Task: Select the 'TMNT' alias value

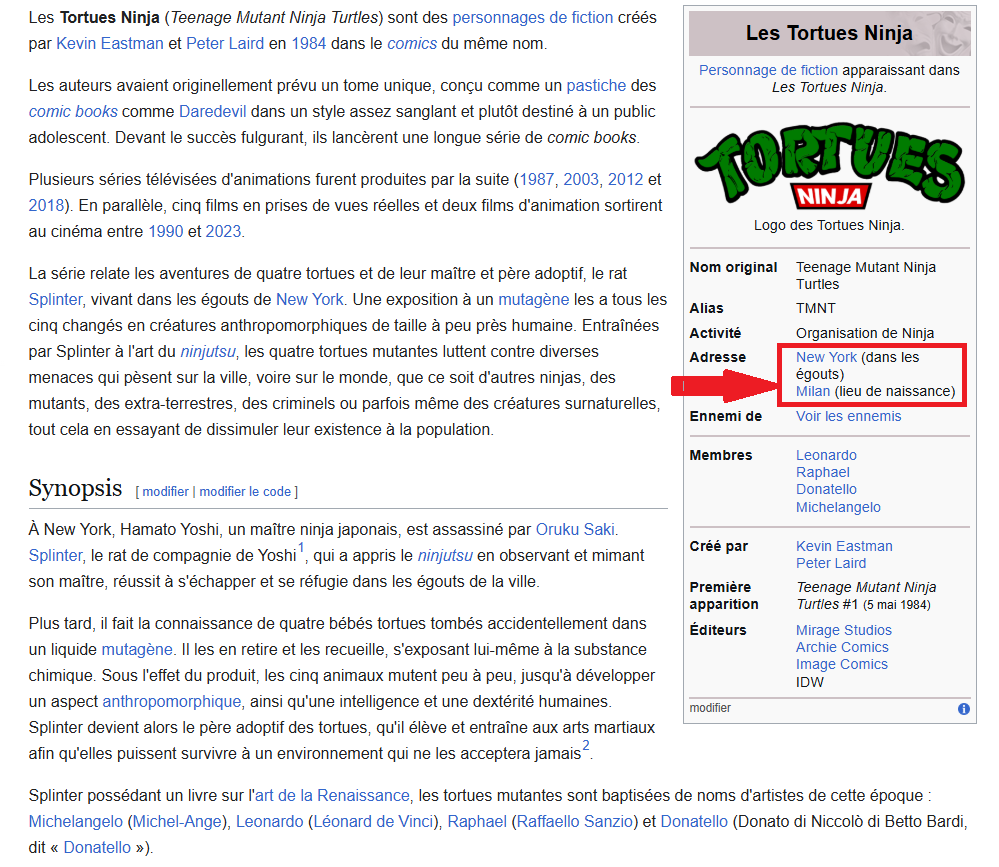Action: (x=815, y=308)
